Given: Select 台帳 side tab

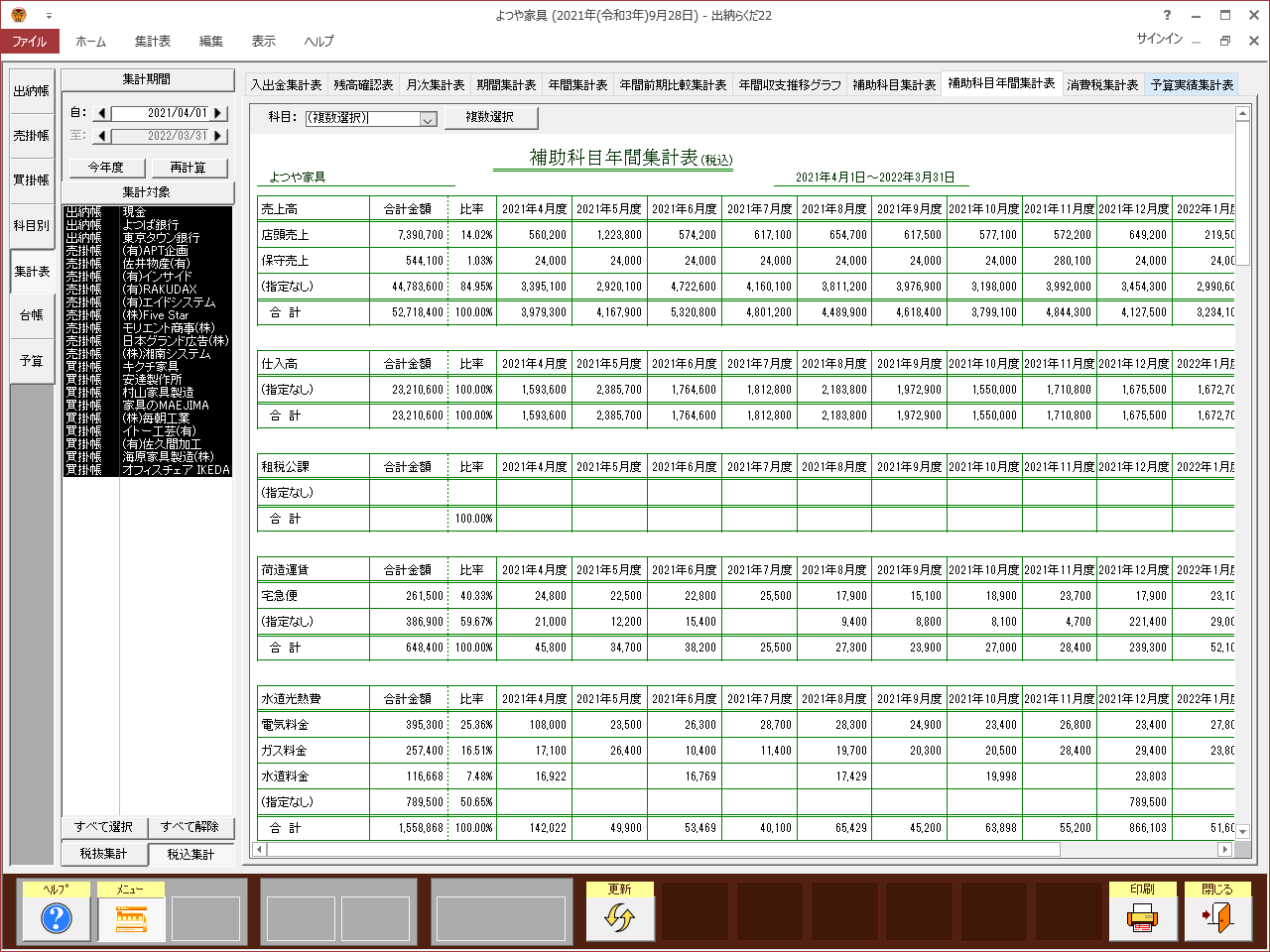Looking at the screenshot, I should coord(32,315).
